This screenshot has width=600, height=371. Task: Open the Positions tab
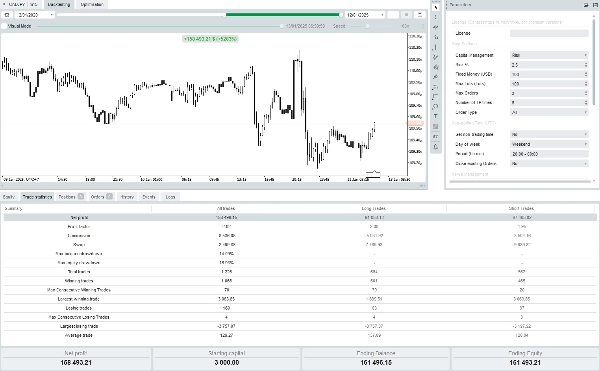tap(71, 197)
